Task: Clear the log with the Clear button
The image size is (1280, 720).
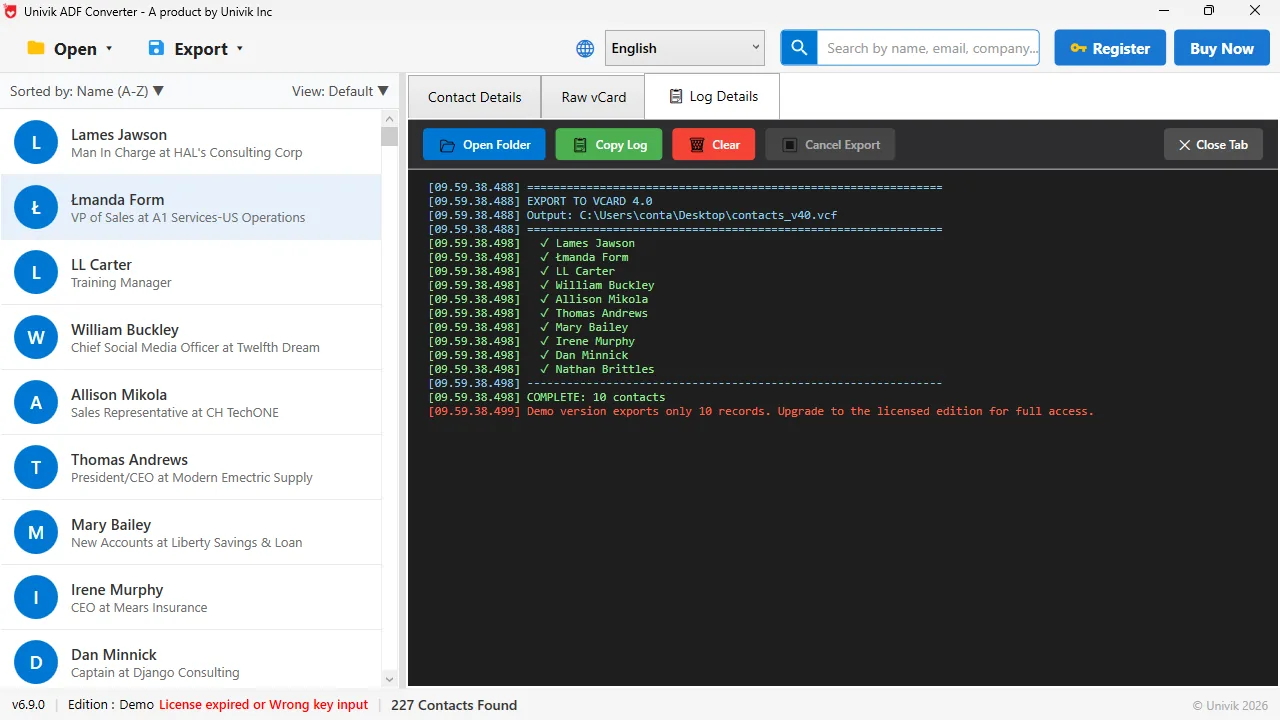Action: (714, 144)
